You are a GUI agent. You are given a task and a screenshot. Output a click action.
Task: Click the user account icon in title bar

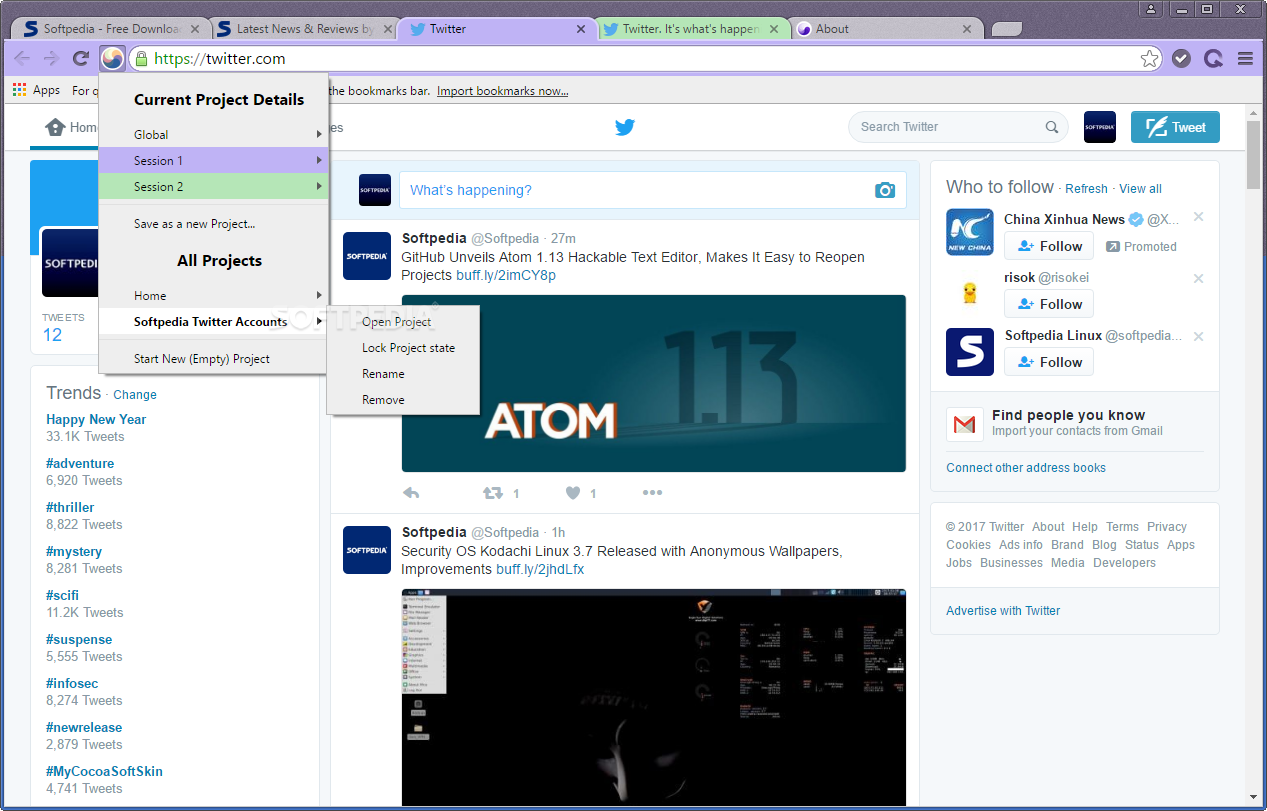click(1151, 9)
